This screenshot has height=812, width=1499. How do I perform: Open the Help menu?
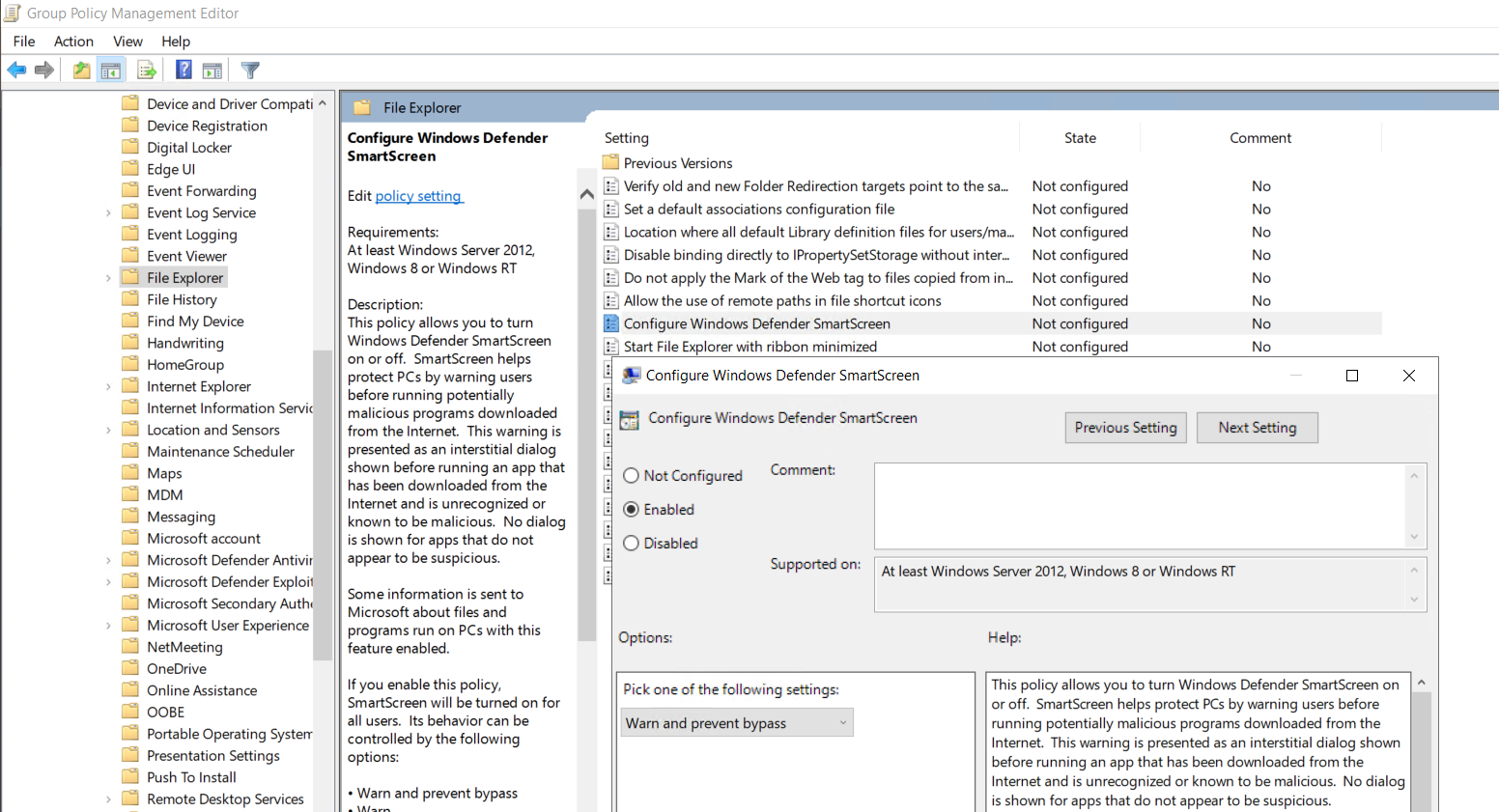(176, 41)
